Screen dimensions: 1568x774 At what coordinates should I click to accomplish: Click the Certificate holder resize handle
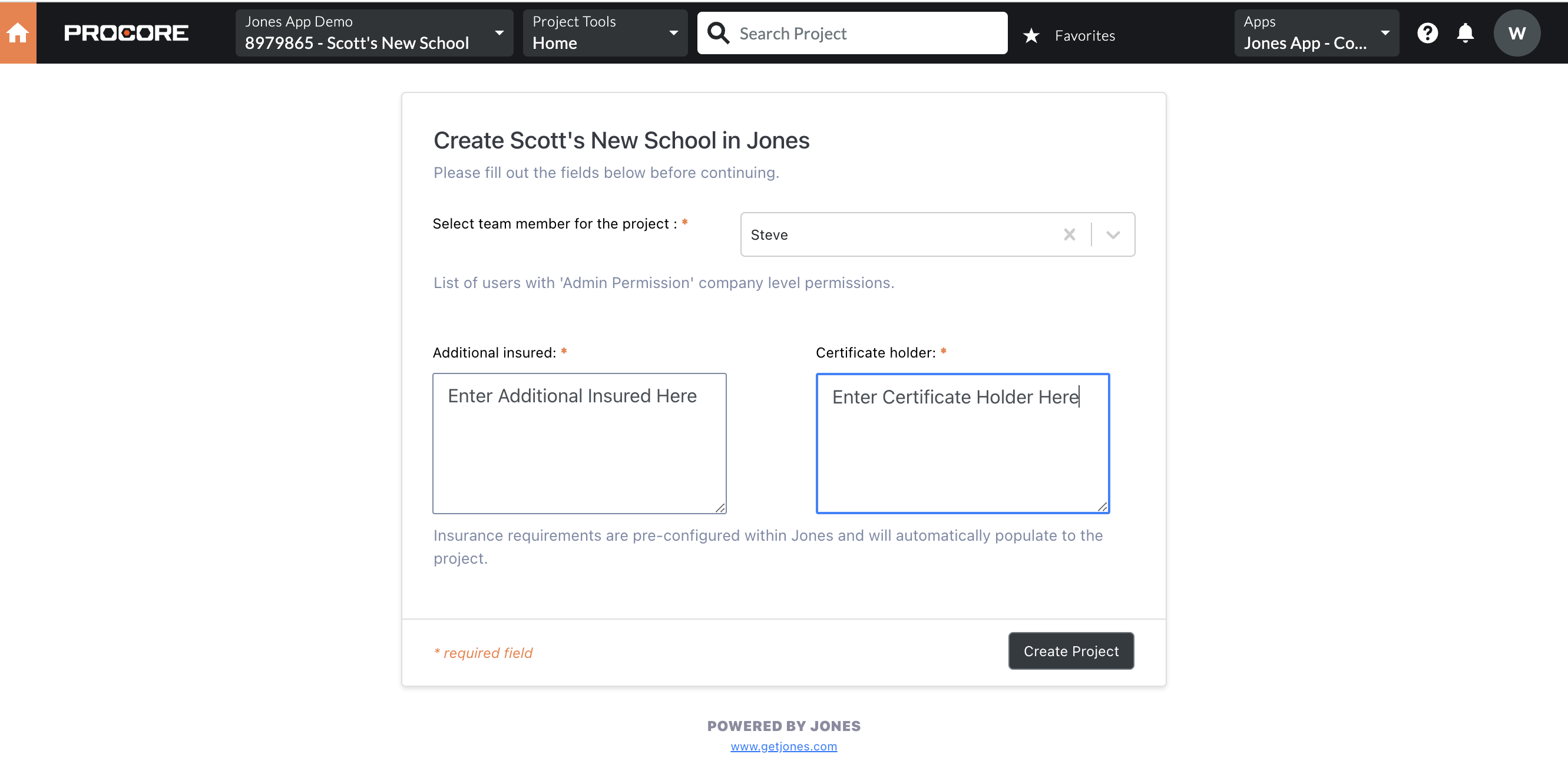1102,506
